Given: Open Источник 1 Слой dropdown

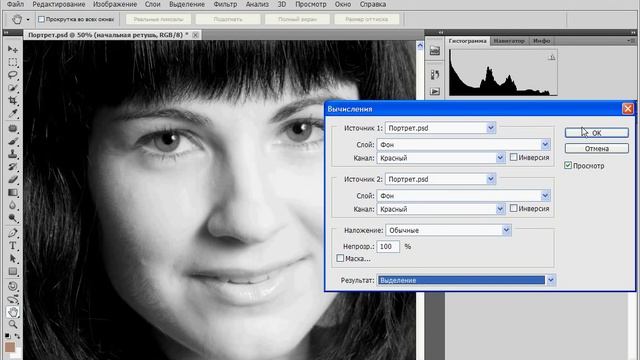Looking at the screenshot, I should 464,144.
